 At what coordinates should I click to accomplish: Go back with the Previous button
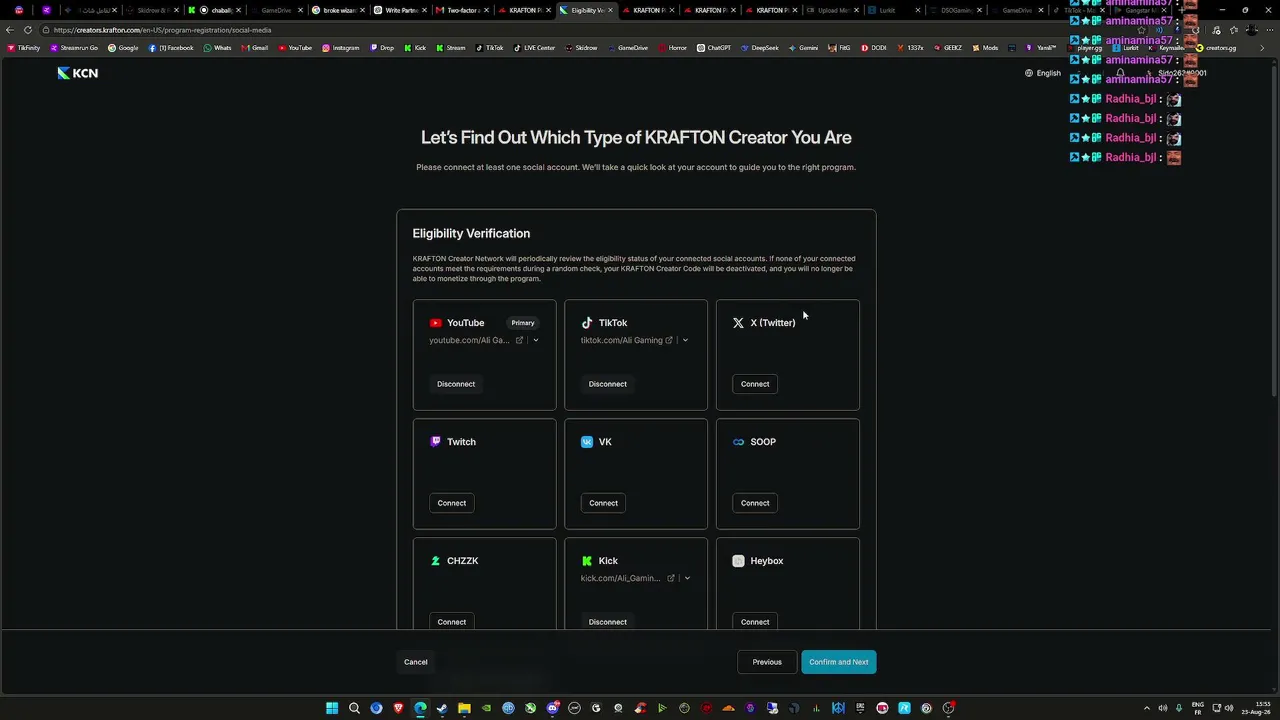pyautogui.click(x=767, y=662)
